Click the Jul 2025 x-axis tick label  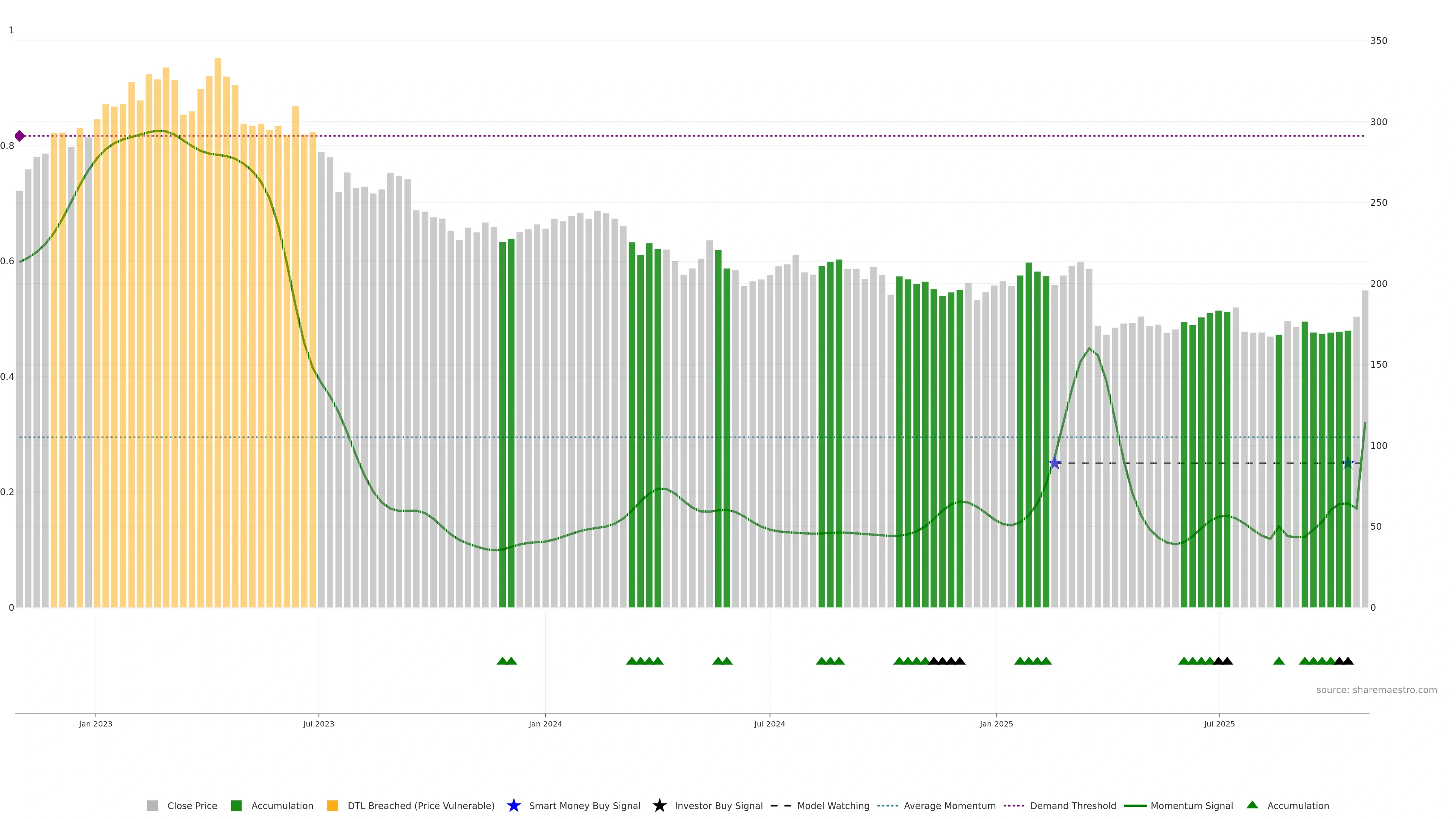[x=1219, y=724]
